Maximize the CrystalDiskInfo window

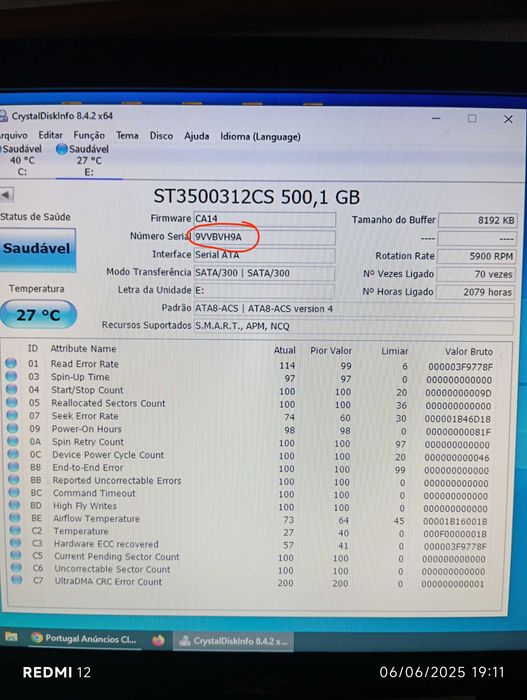[472, 118]
